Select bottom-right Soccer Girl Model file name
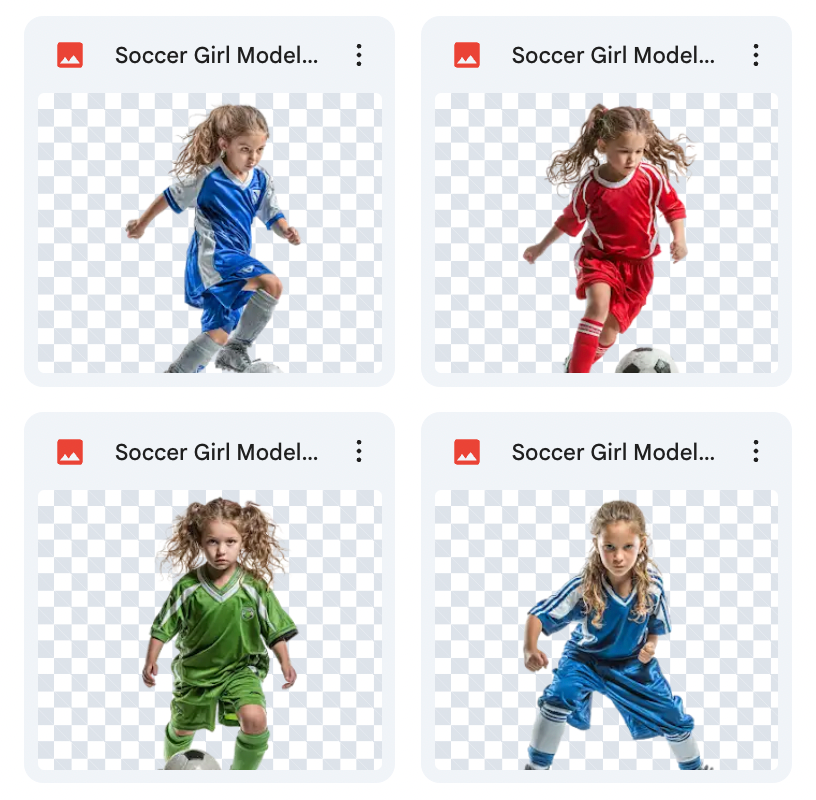This screenshot has height=800, width=816. [613, 452]
